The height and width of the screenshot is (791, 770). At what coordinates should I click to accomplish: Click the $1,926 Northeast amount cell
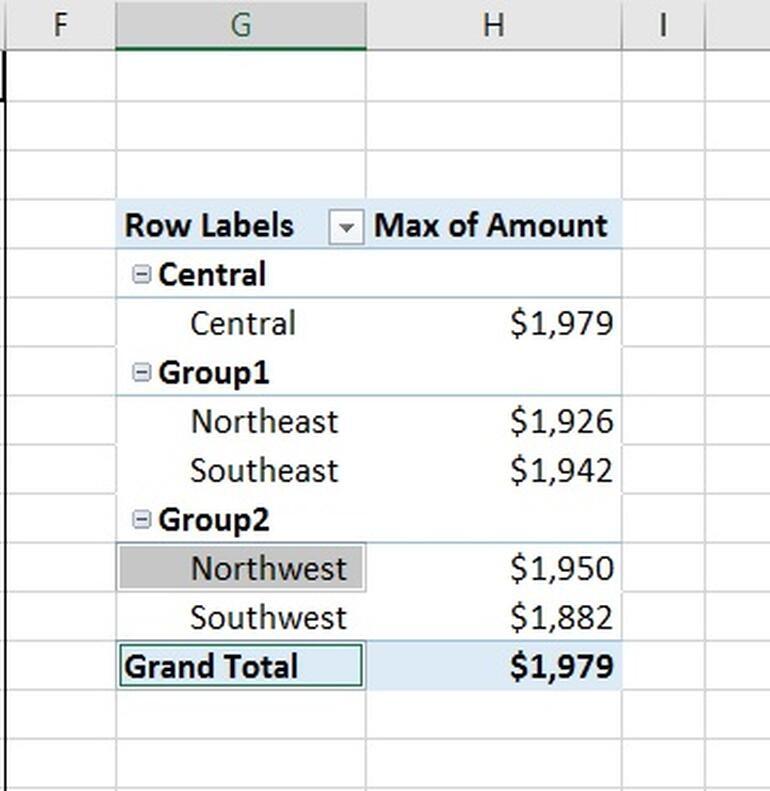tap(560, 421)
